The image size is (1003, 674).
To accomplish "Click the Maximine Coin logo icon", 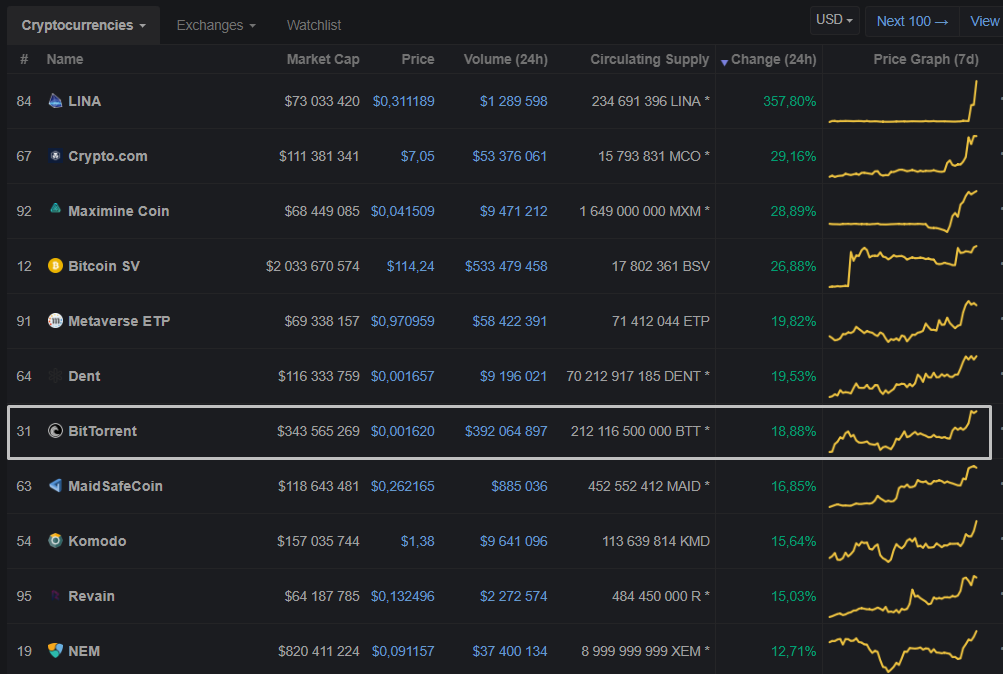I will click(56, 211).
